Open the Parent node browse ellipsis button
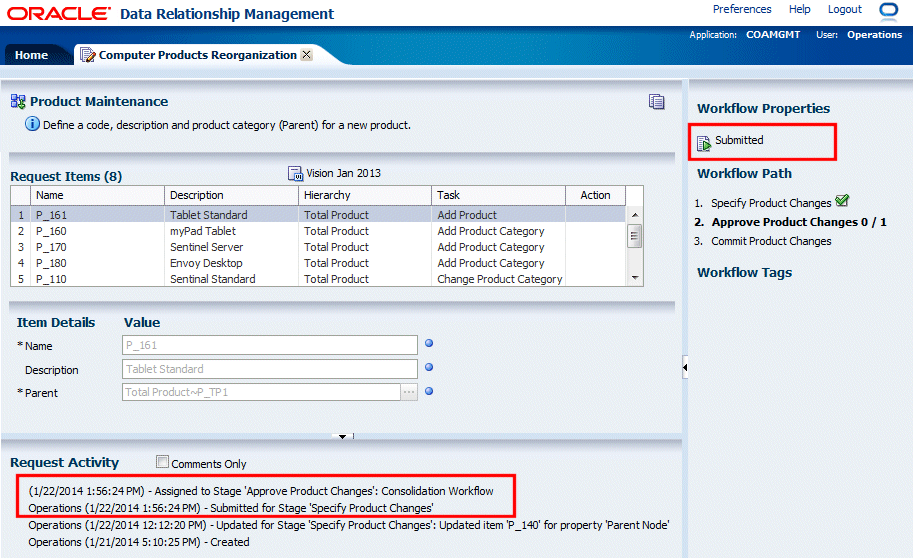The width and height of the screenshot is (913, 558). [409, 393]
